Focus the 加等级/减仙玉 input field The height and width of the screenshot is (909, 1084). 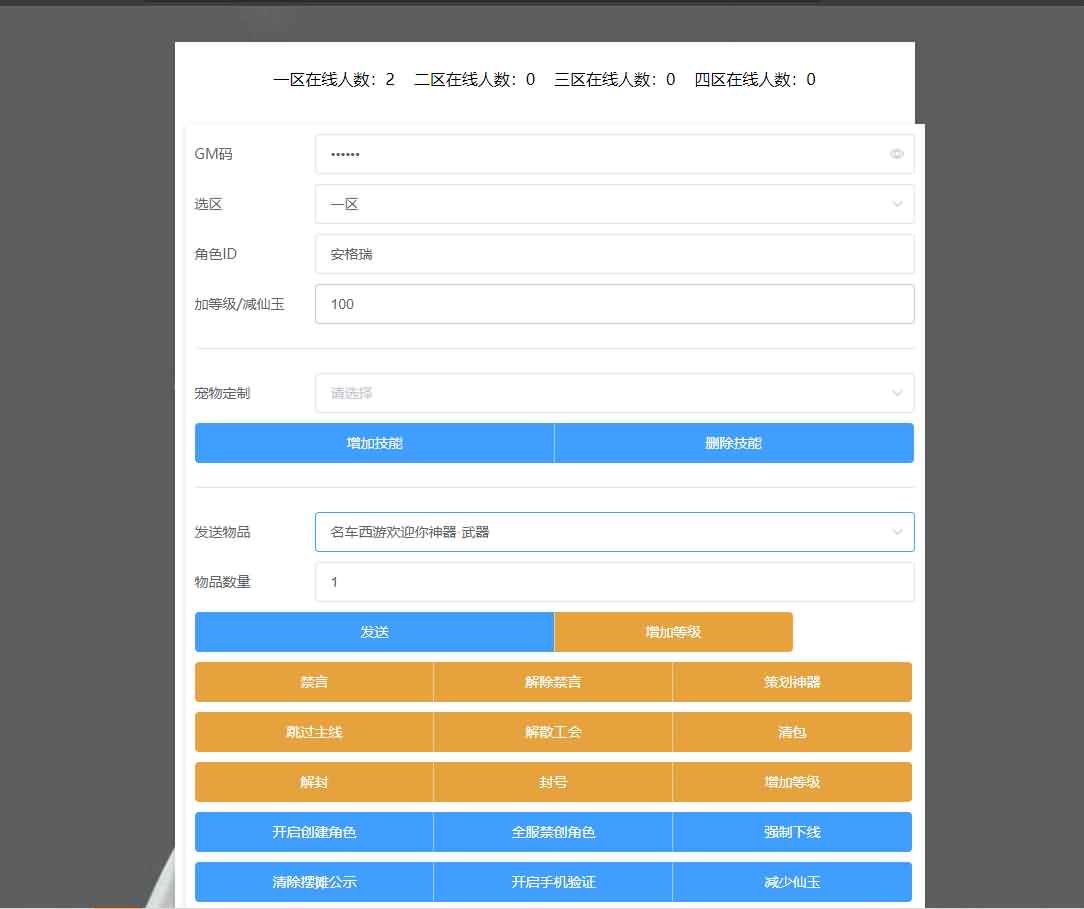tap(614, 304)
